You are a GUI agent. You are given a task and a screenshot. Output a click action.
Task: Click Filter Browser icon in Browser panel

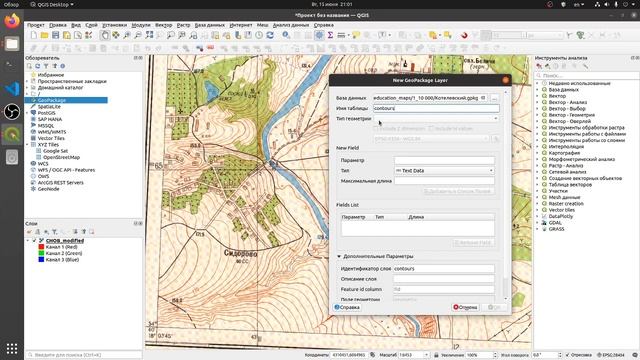46,66
